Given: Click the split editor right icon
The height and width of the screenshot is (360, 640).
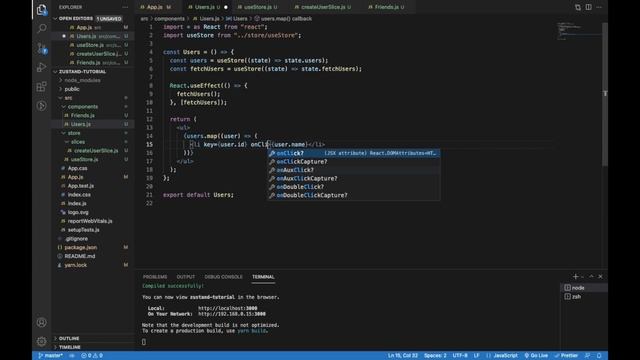Looking at the screenshot, I should (589, 7).
